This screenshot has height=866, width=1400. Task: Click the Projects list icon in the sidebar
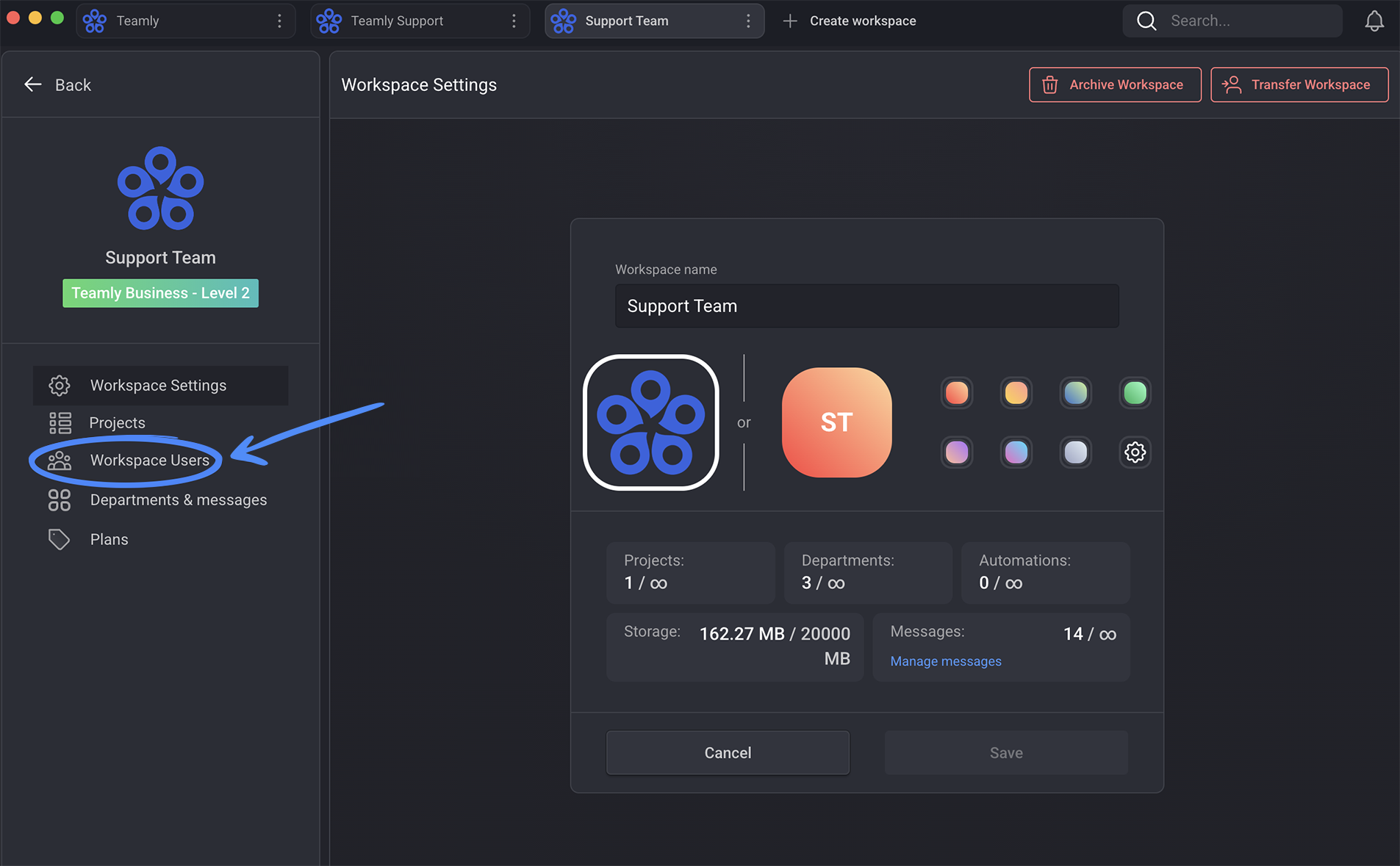click(60, 422)
